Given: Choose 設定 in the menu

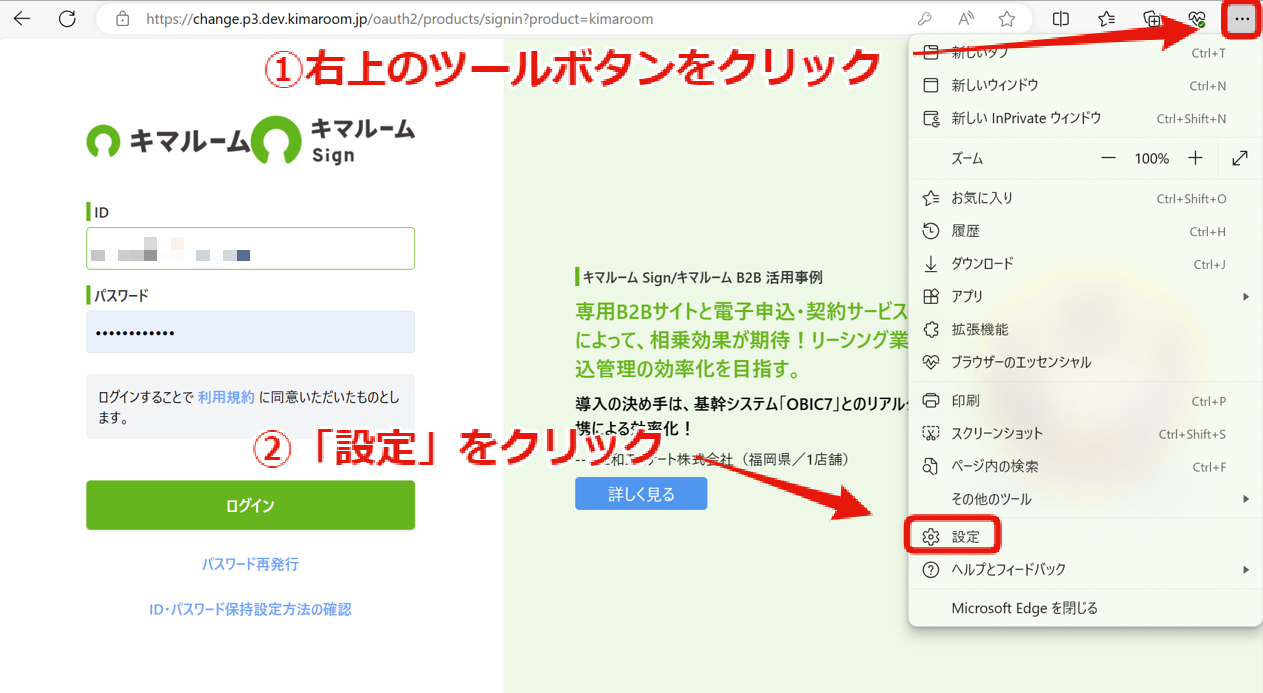Looking at the screenshot, I should point(1085,537).
